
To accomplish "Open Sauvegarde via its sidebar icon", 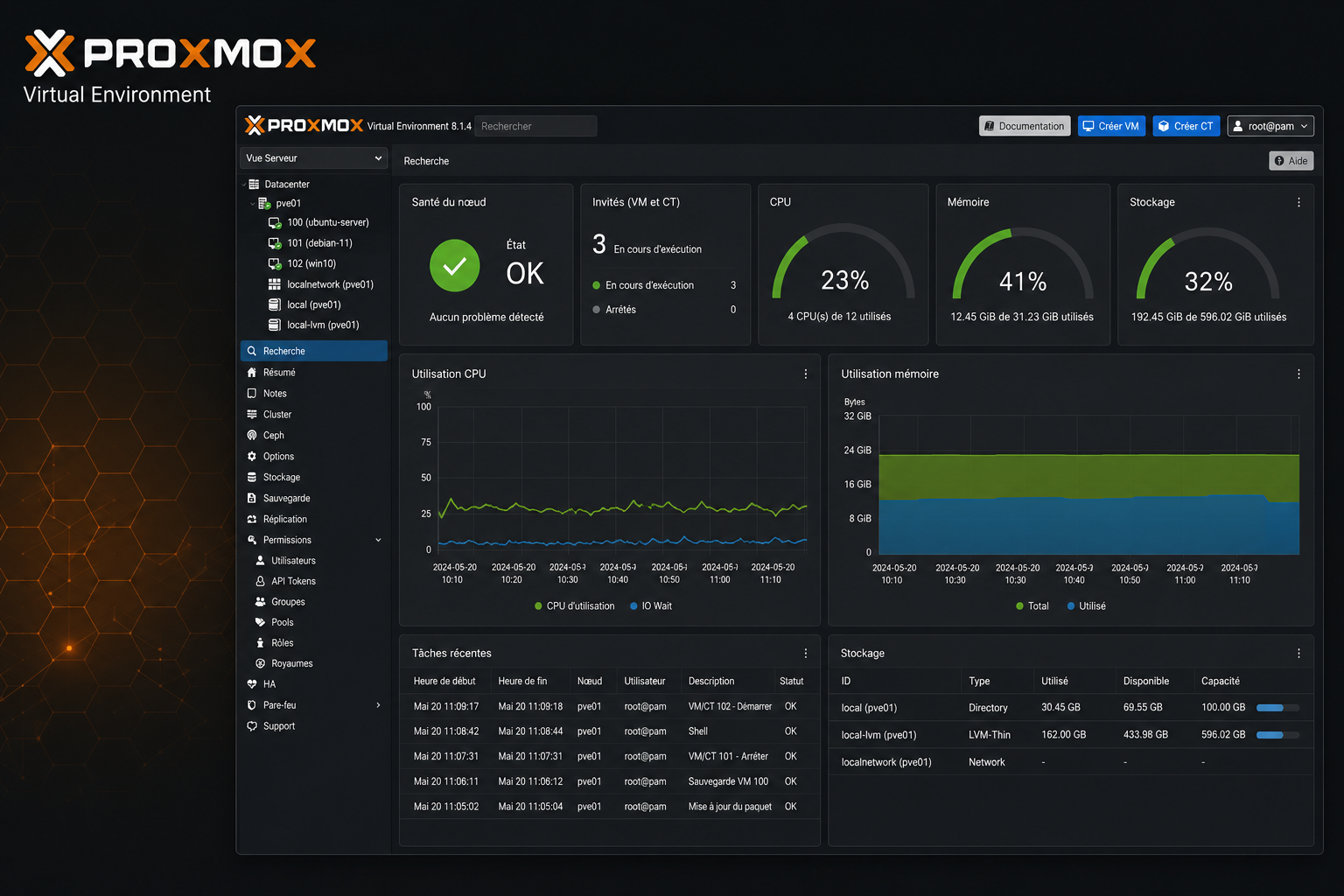I will point(252,498).
